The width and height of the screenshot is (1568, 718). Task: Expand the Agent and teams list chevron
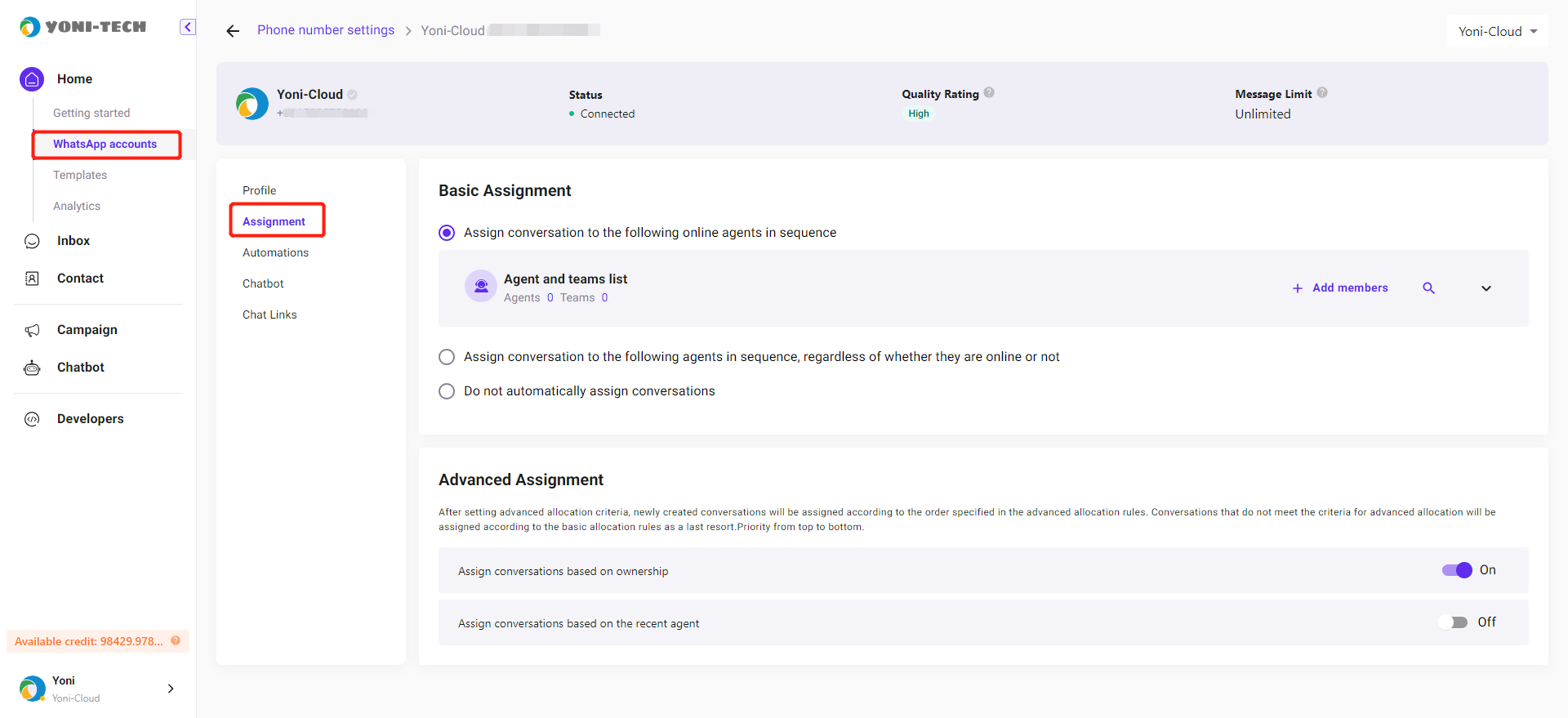coord(1486,288)
